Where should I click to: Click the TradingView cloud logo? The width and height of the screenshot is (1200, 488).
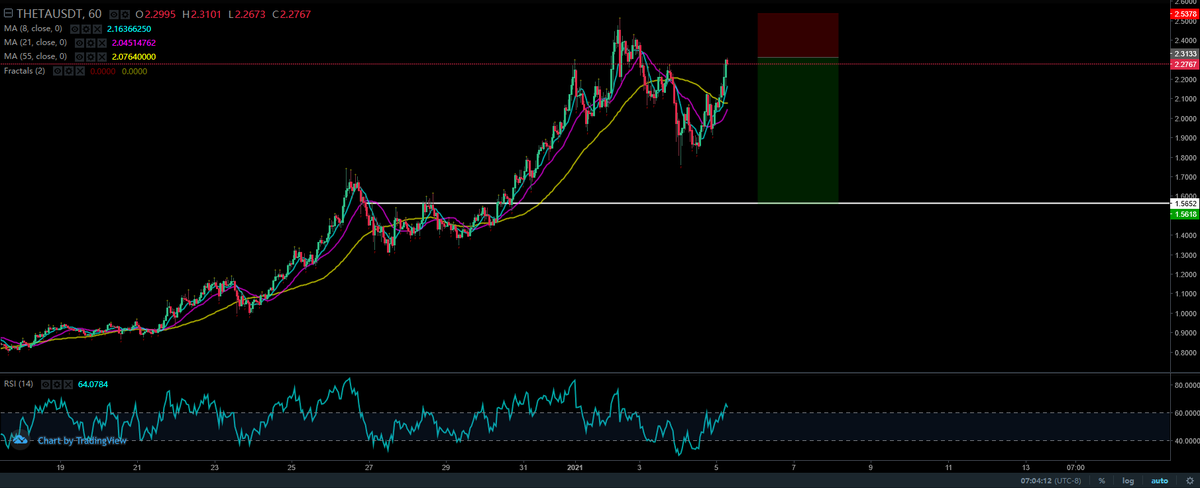20,440
